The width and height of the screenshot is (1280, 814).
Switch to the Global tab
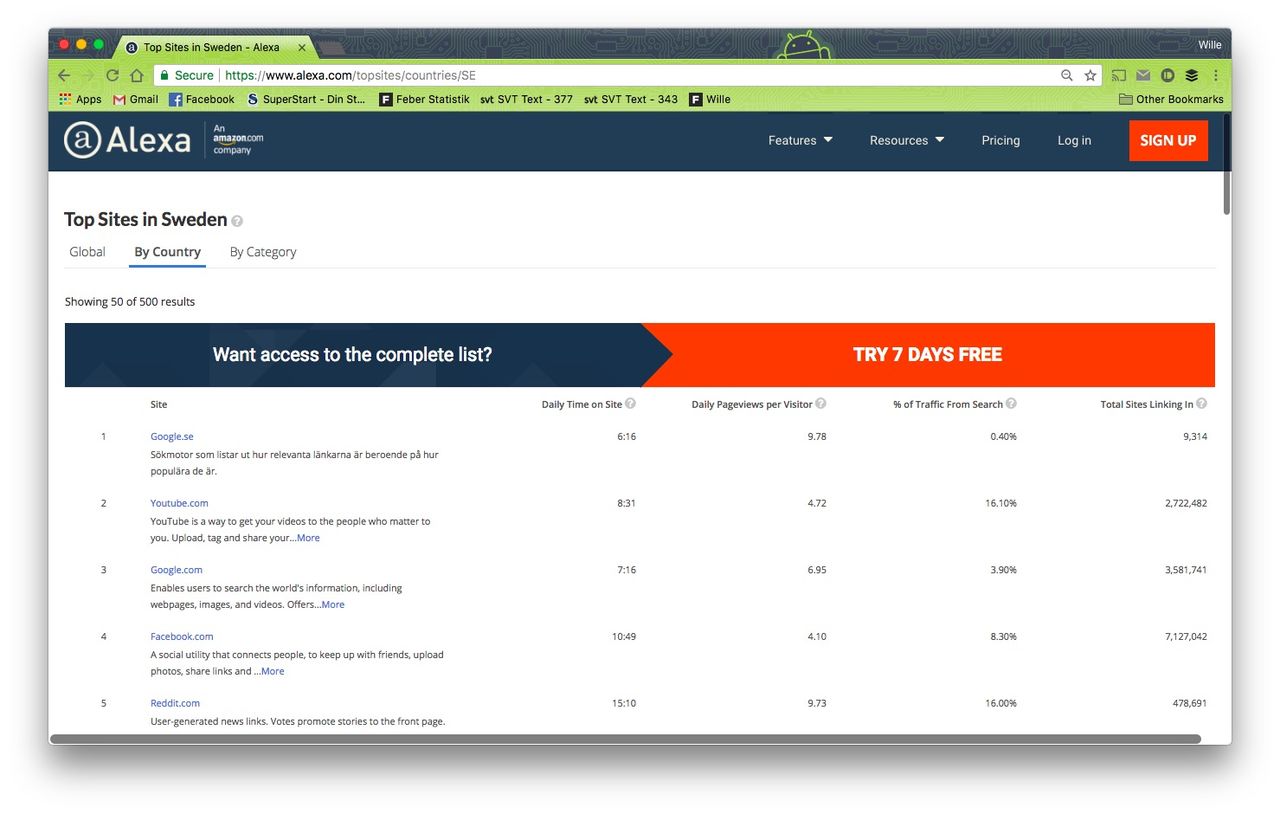point(87,252)
